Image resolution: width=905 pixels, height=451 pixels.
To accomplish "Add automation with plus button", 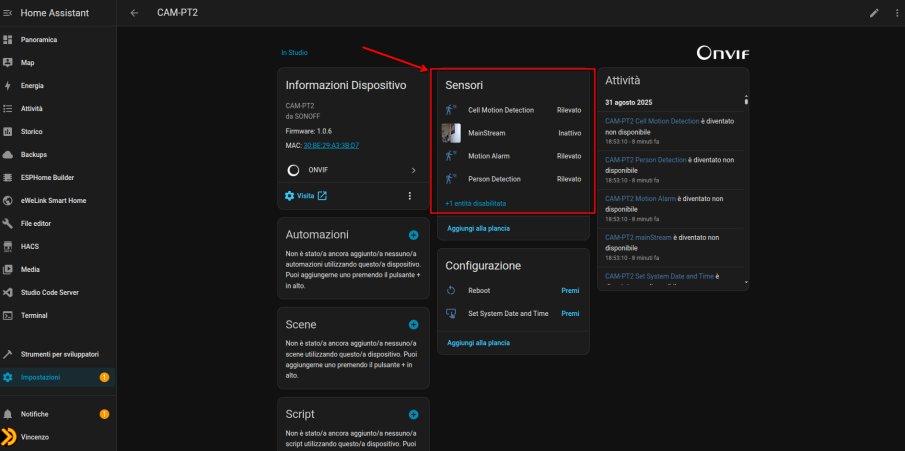I will [x=413, y=235].
